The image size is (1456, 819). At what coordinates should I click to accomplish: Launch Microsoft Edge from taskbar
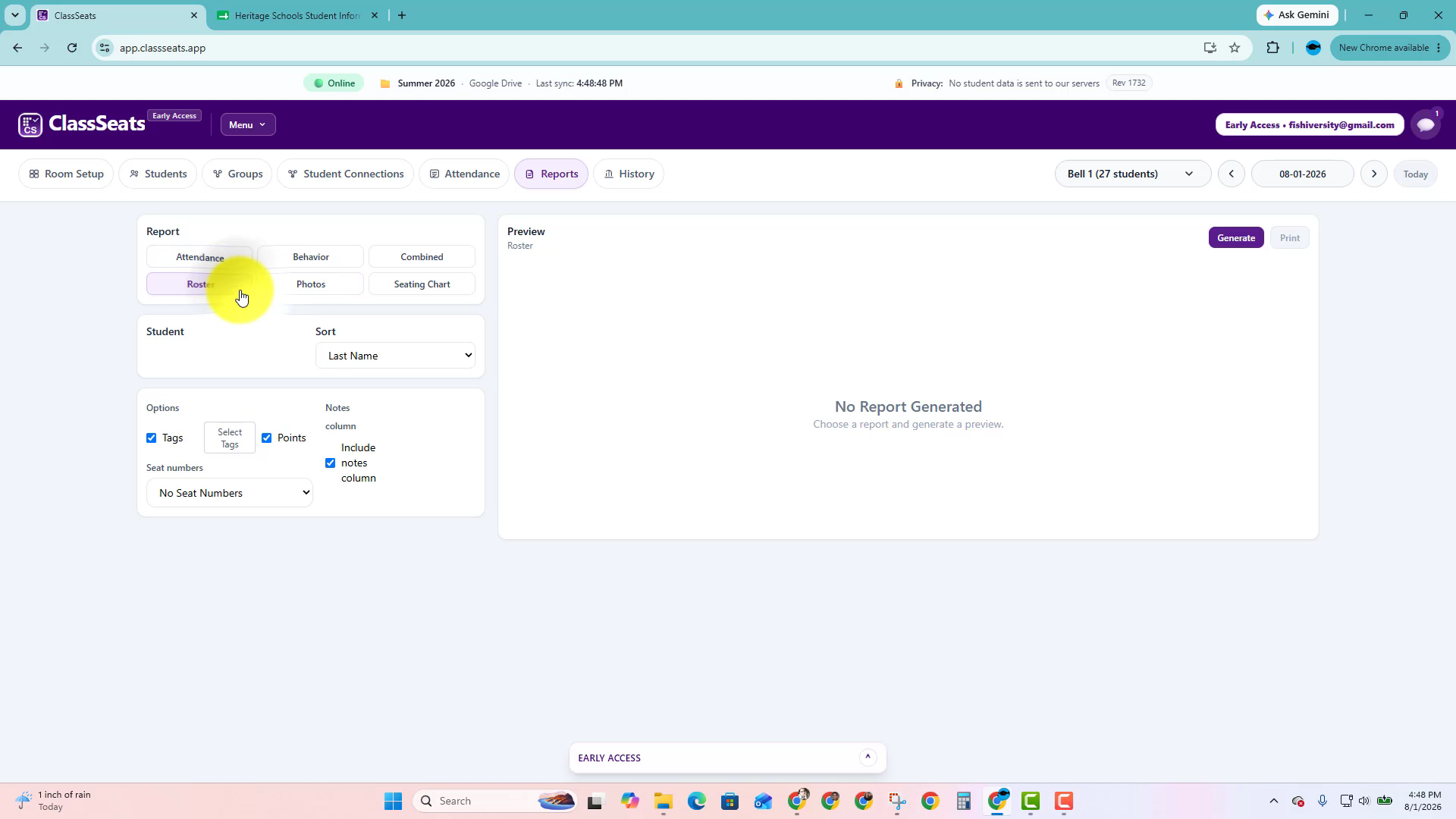697,801
